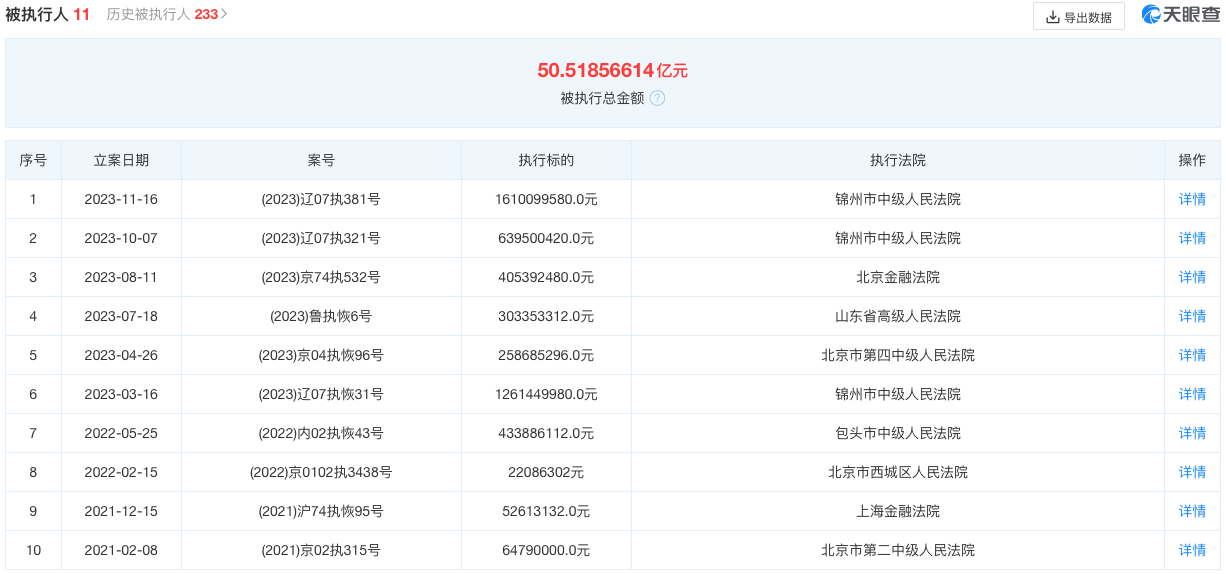Click the 执行法院 column header
This screenshot has width=1226, height=574.
[x=897, y=160]
